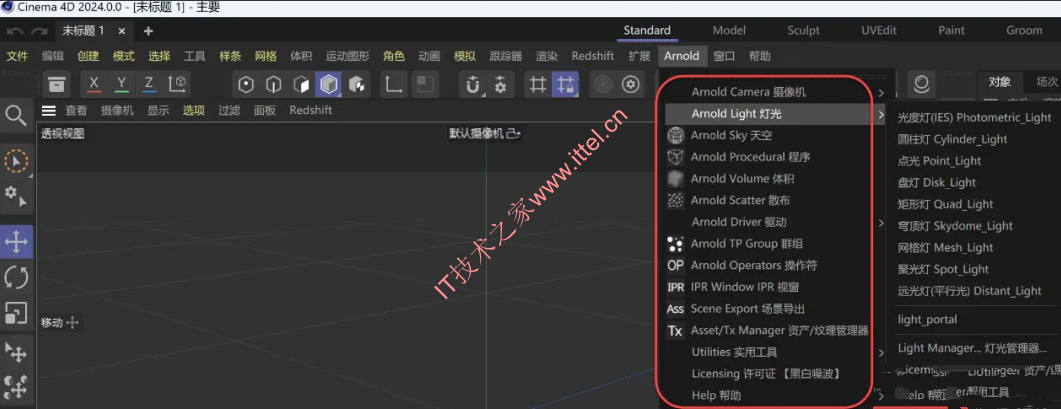Click the search magnifier icon
This screenshot has width=1061, height=409.
click(x=16, y=116)
